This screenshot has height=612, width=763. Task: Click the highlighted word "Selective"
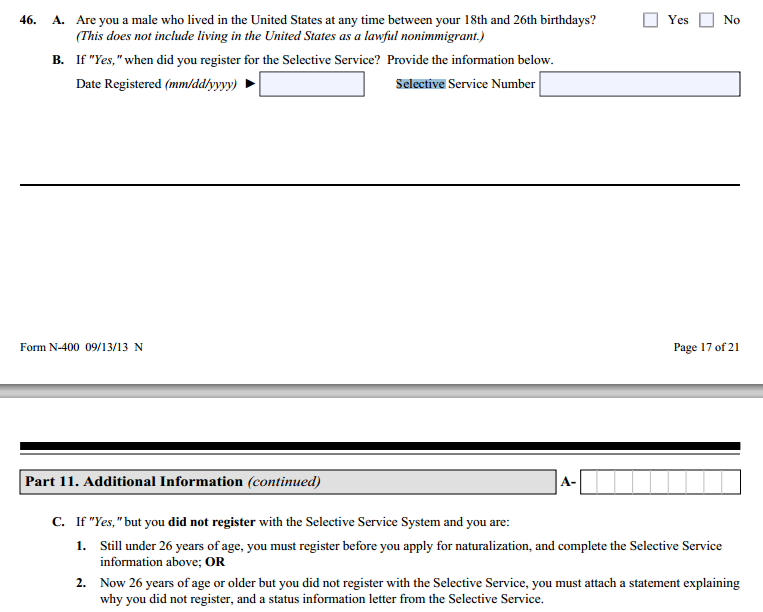[x=420, y=84]
